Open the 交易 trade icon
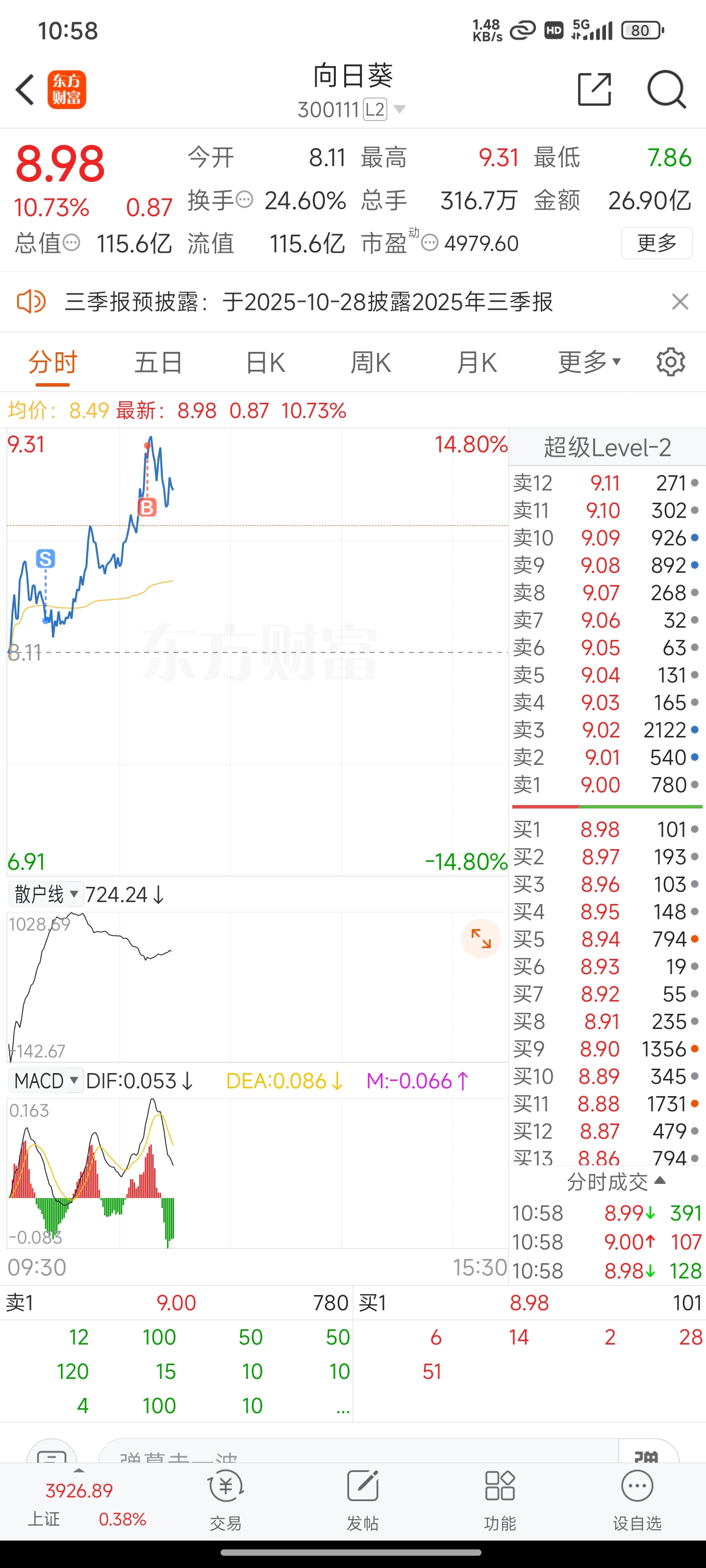Viewport: 706px width, 1568px height. pos(226,1500)
